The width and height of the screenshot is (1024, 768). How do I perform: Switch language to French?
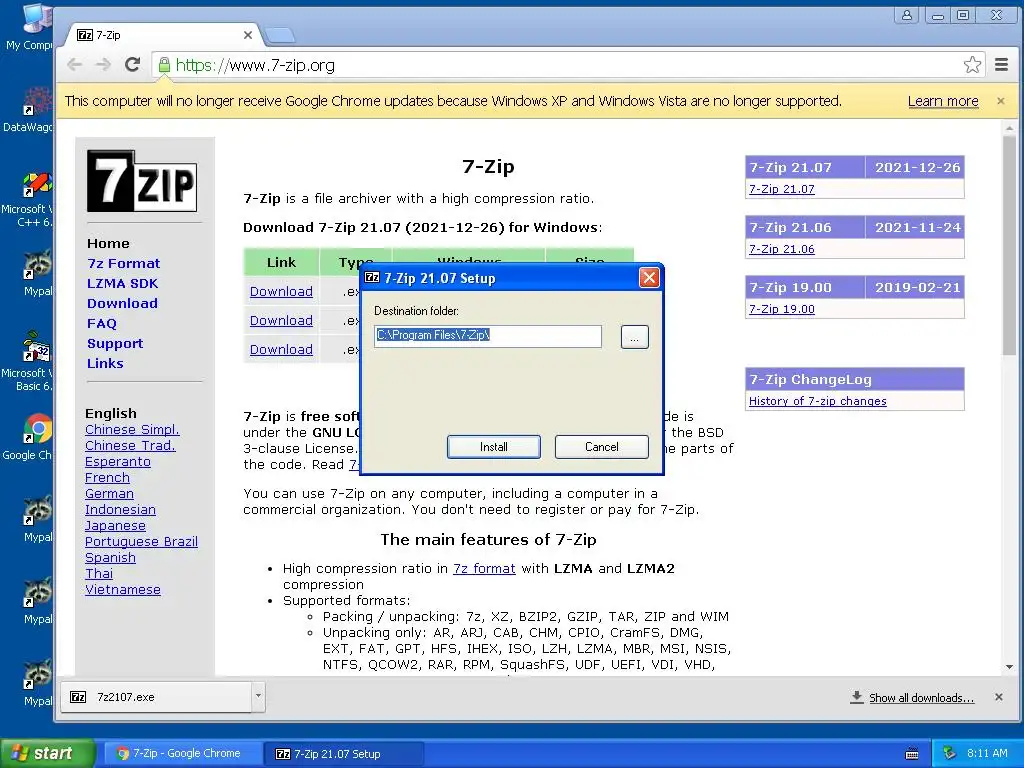pos(107,477)
